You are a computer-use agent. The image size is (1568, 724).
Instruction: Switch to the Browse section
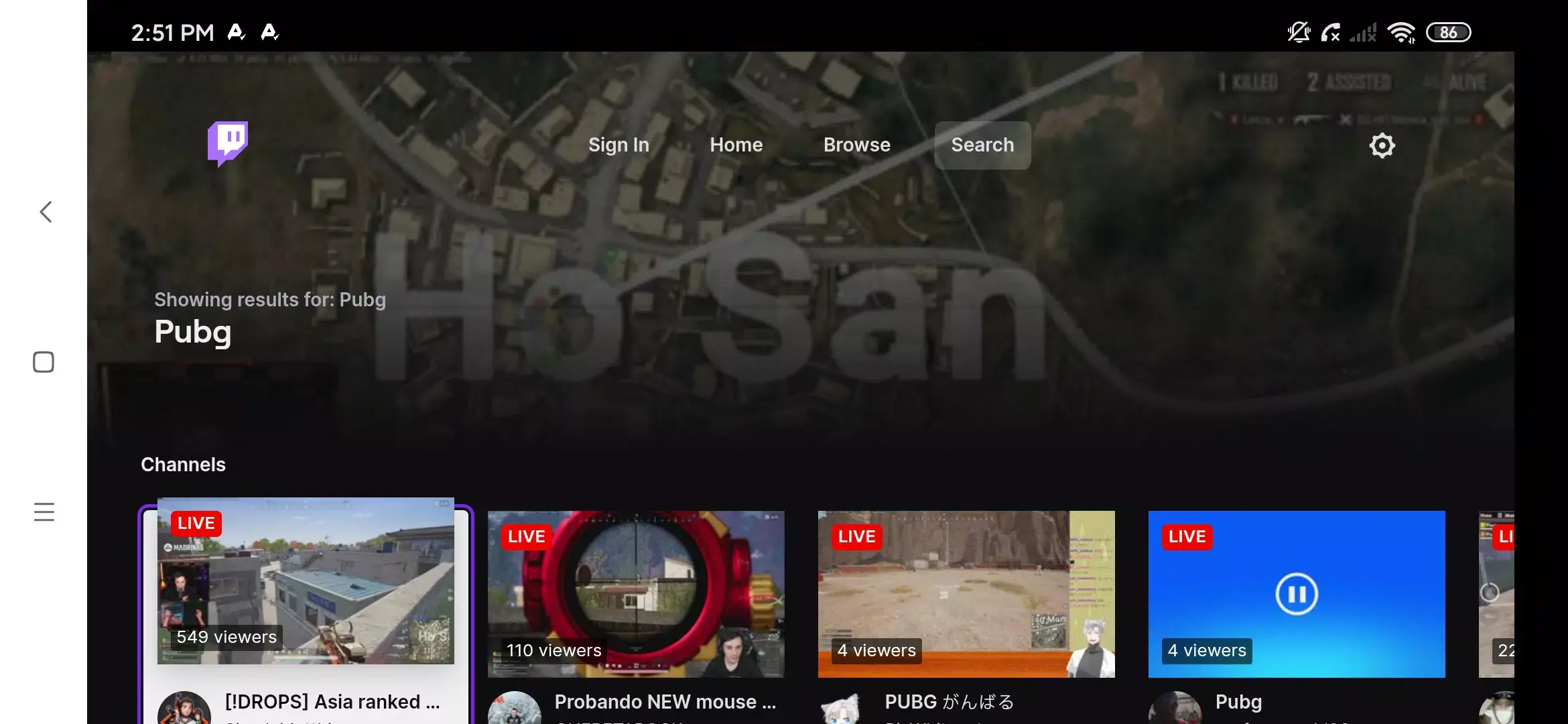pos(856,145)
